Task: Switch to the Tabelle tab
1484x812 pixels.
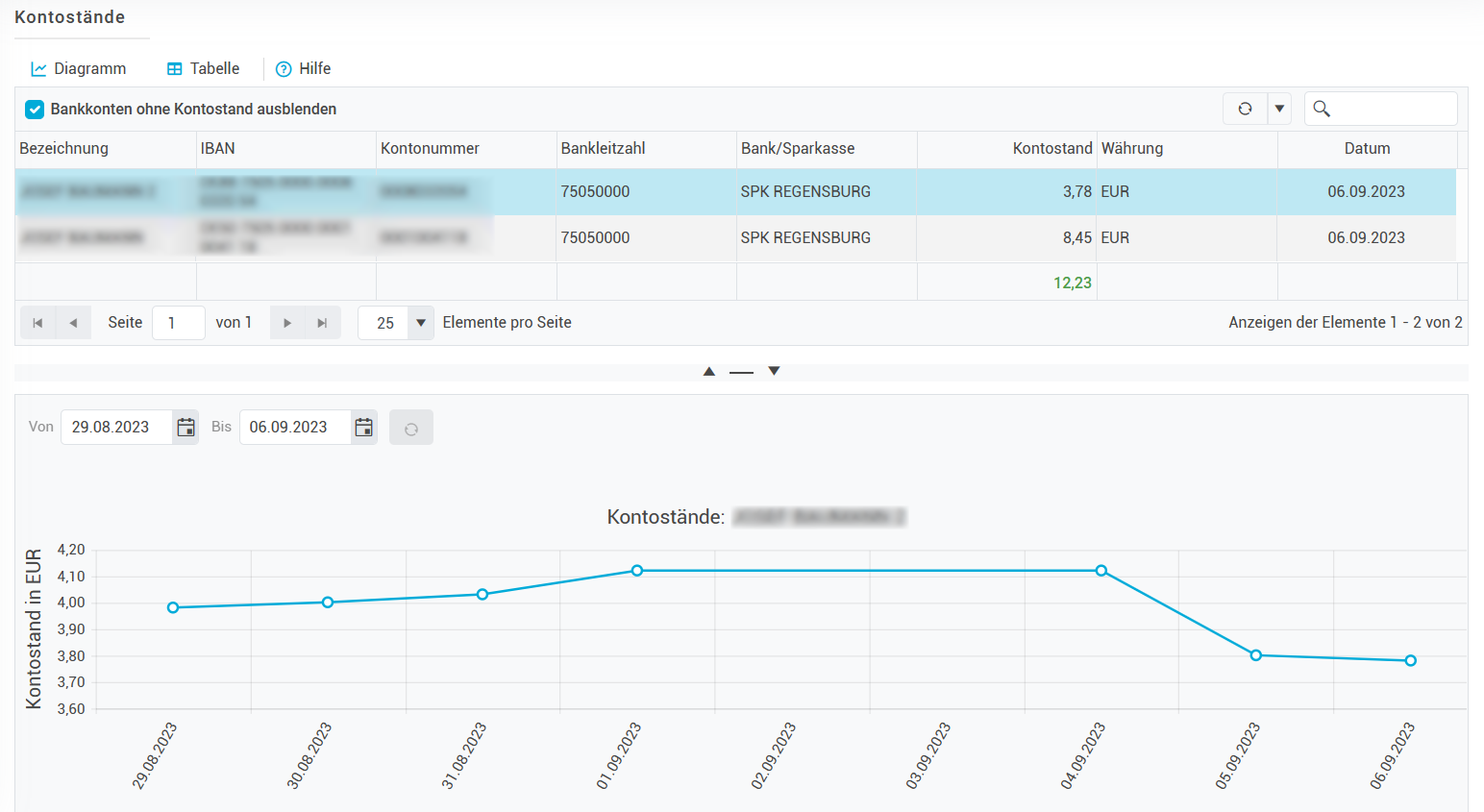Action: (x=203, y=69)
